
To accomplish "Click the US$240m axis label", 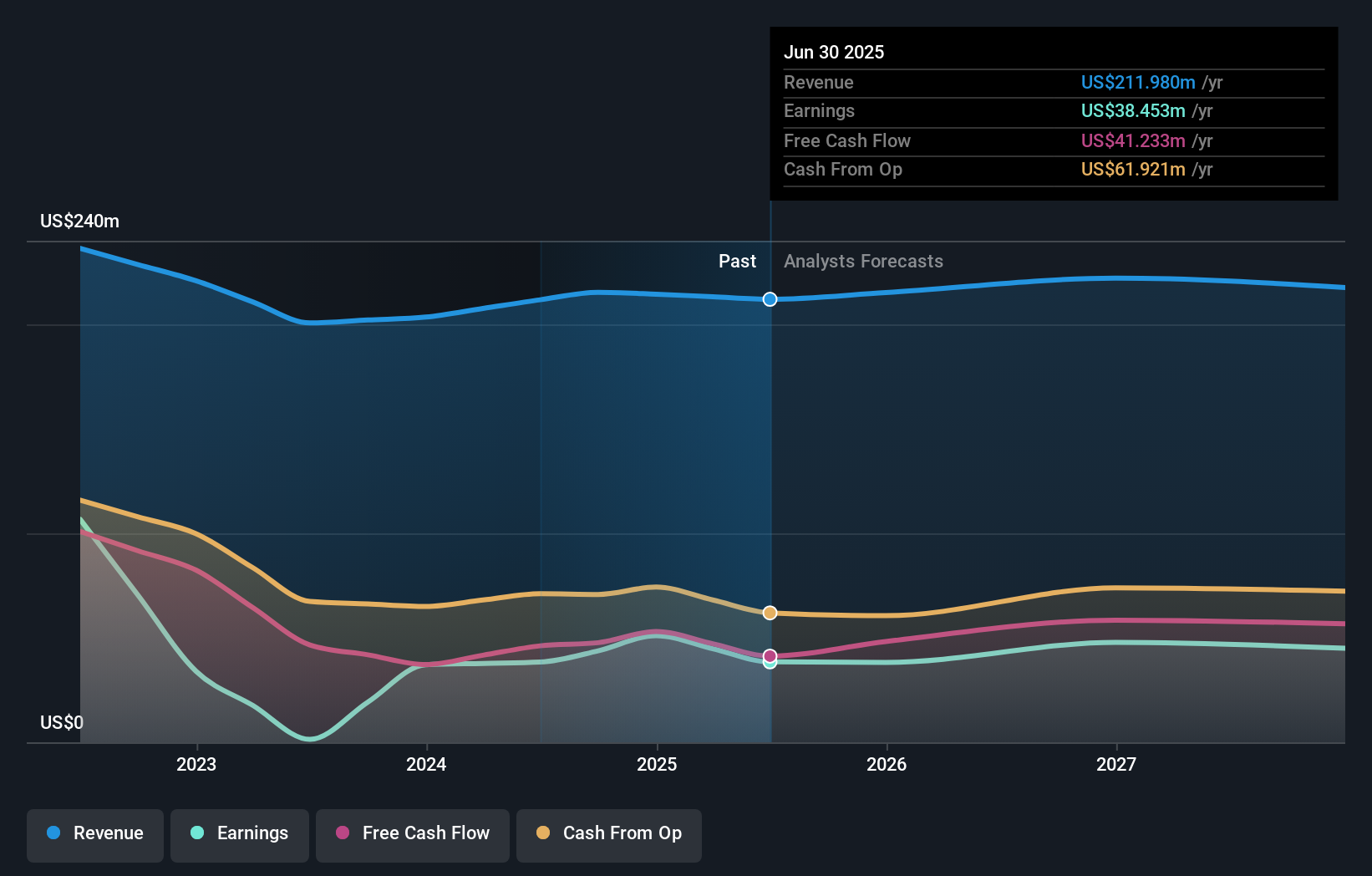I will (79, 221).
